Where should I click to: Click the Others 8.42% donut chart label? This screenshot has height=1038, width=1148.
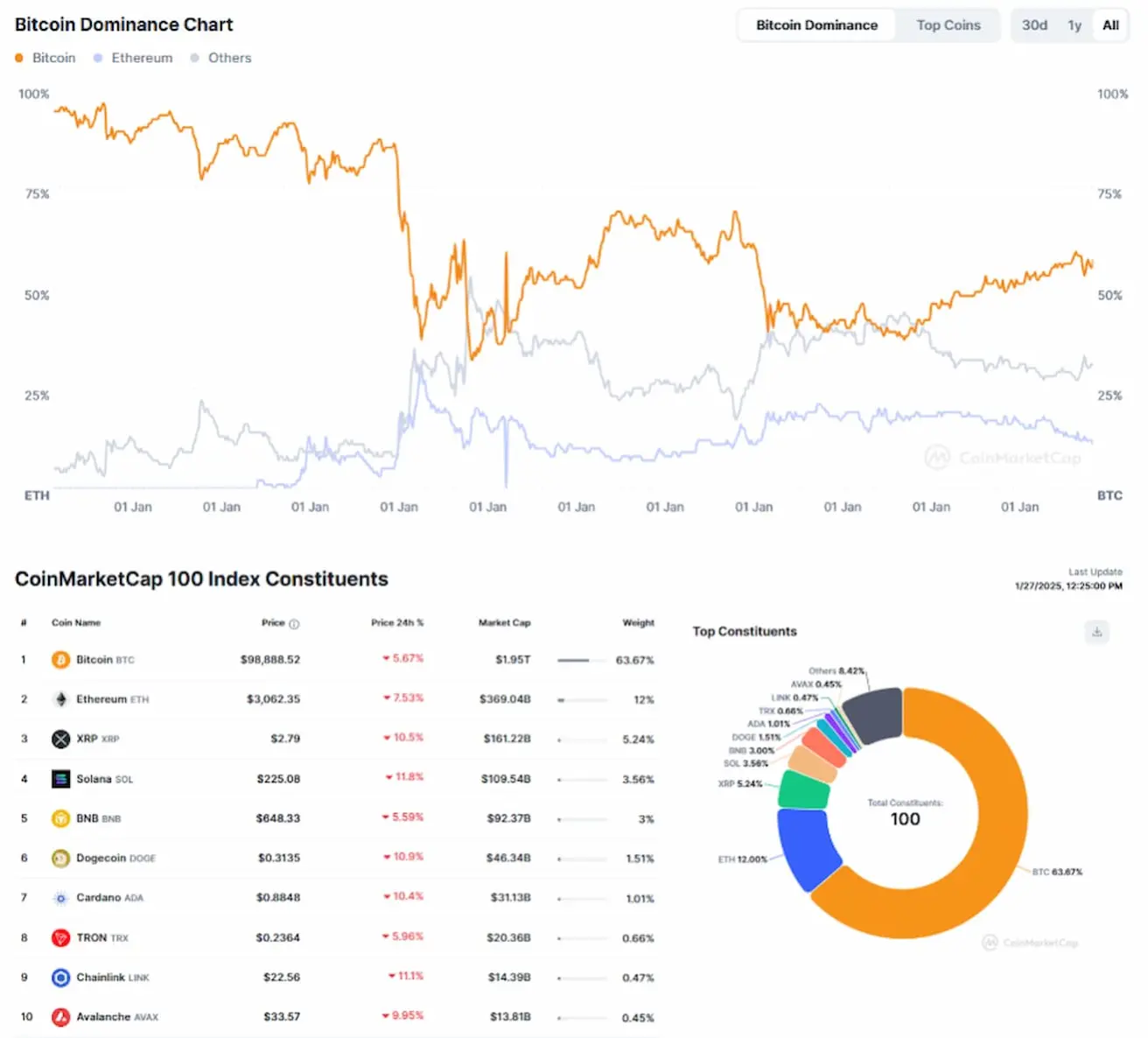tap(836, 671)
